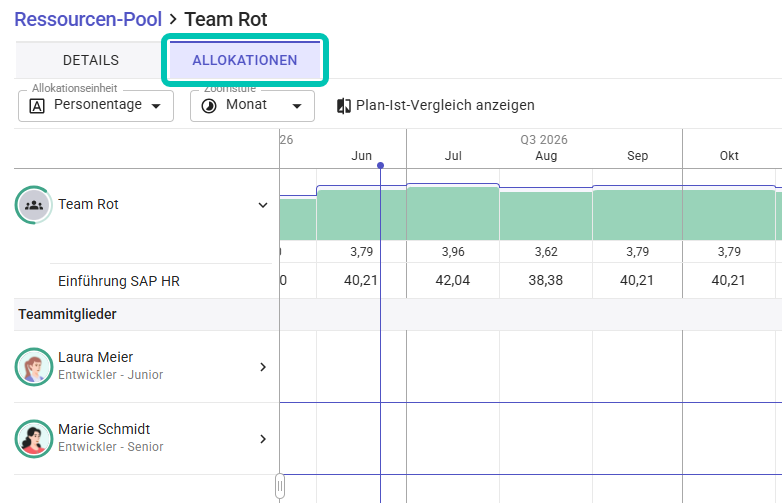Open the Ressourcen-Pool breadcrumb link
782x503 pixels.
88,19
